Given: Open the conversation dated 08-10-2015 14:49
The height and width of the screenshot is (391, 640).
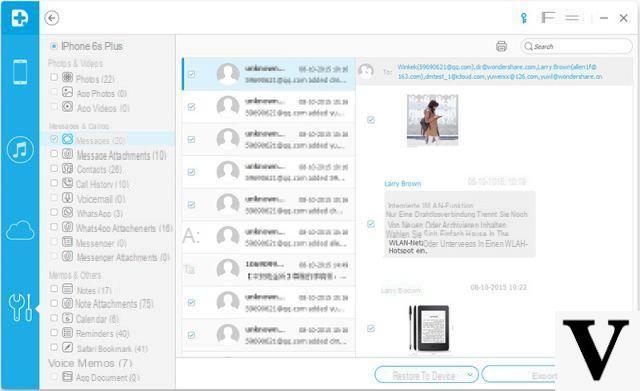Looking at the screenshot, I should click(269, 270).
